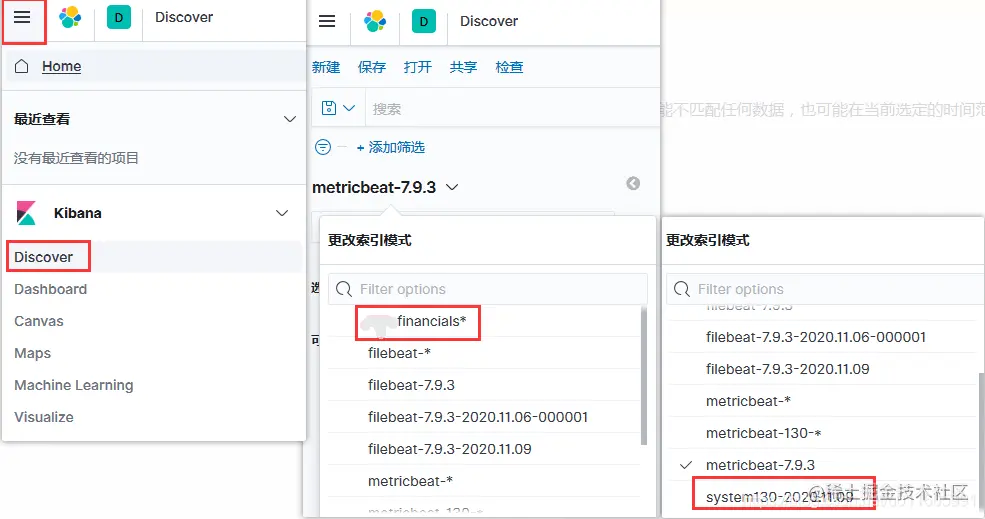Open Discover in Kibana navigation
This screenshot has height=519, width=985.
tap(43, 257)
